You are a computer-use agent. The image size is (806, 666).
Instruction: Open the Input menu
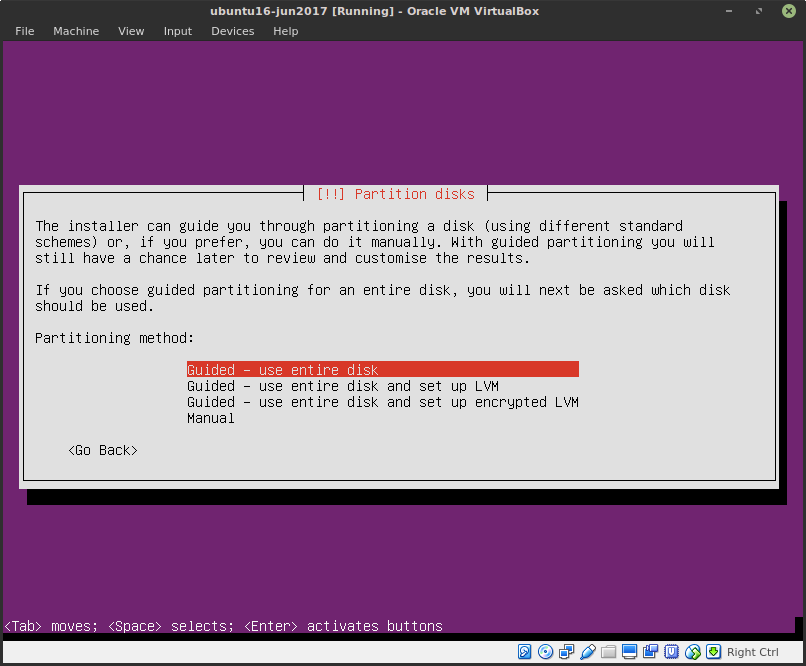coord(177,31)
